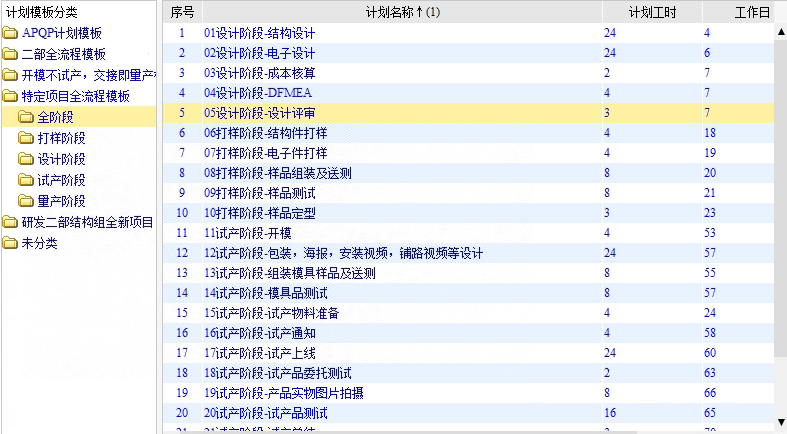Viewport: 787px width, 434px height.
Task: Click folder icon beside 特定项目全流程模板
Action: click(x=10, y=96)
